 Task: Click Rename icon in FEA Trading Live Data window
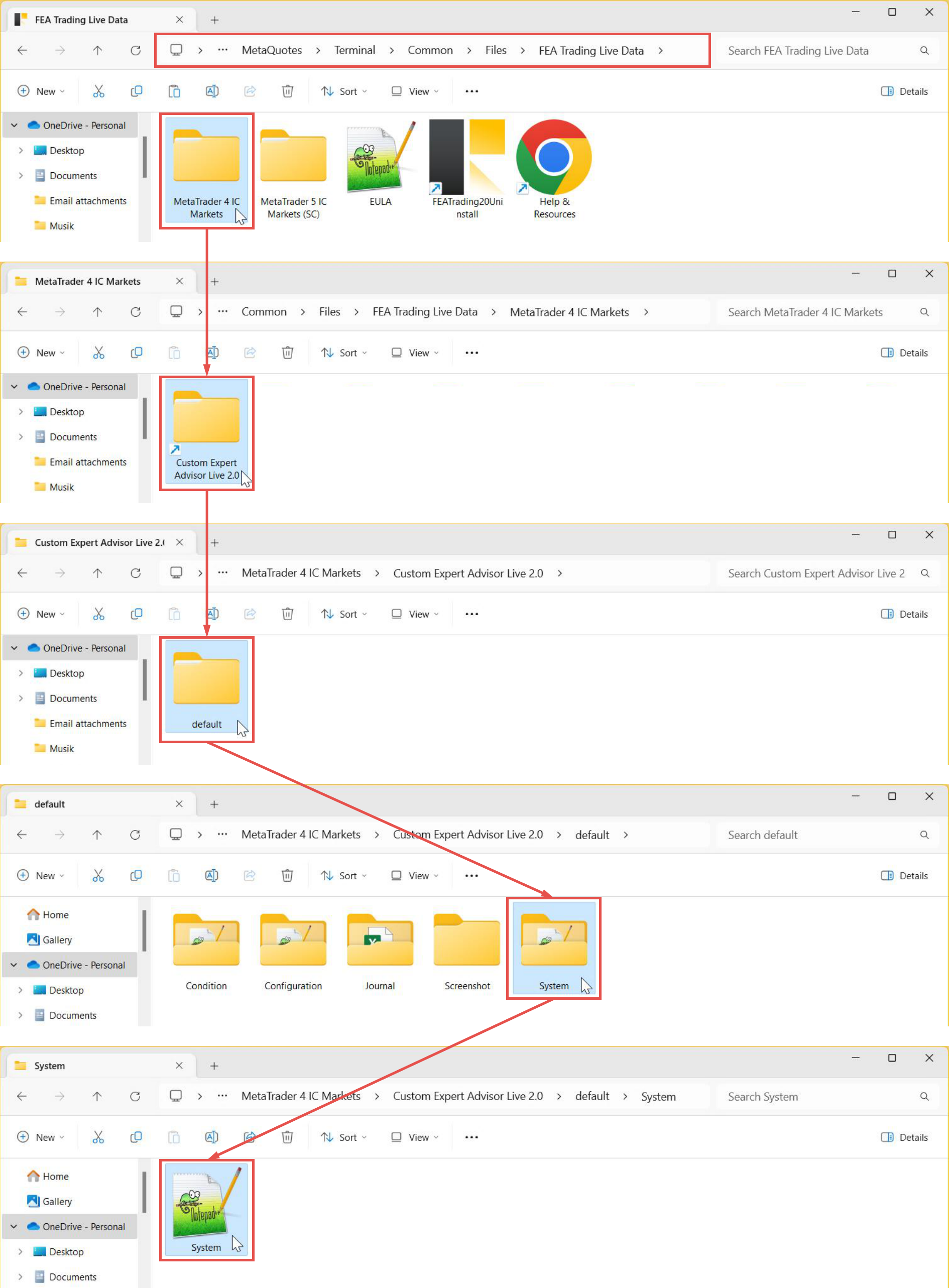(212, 91)
